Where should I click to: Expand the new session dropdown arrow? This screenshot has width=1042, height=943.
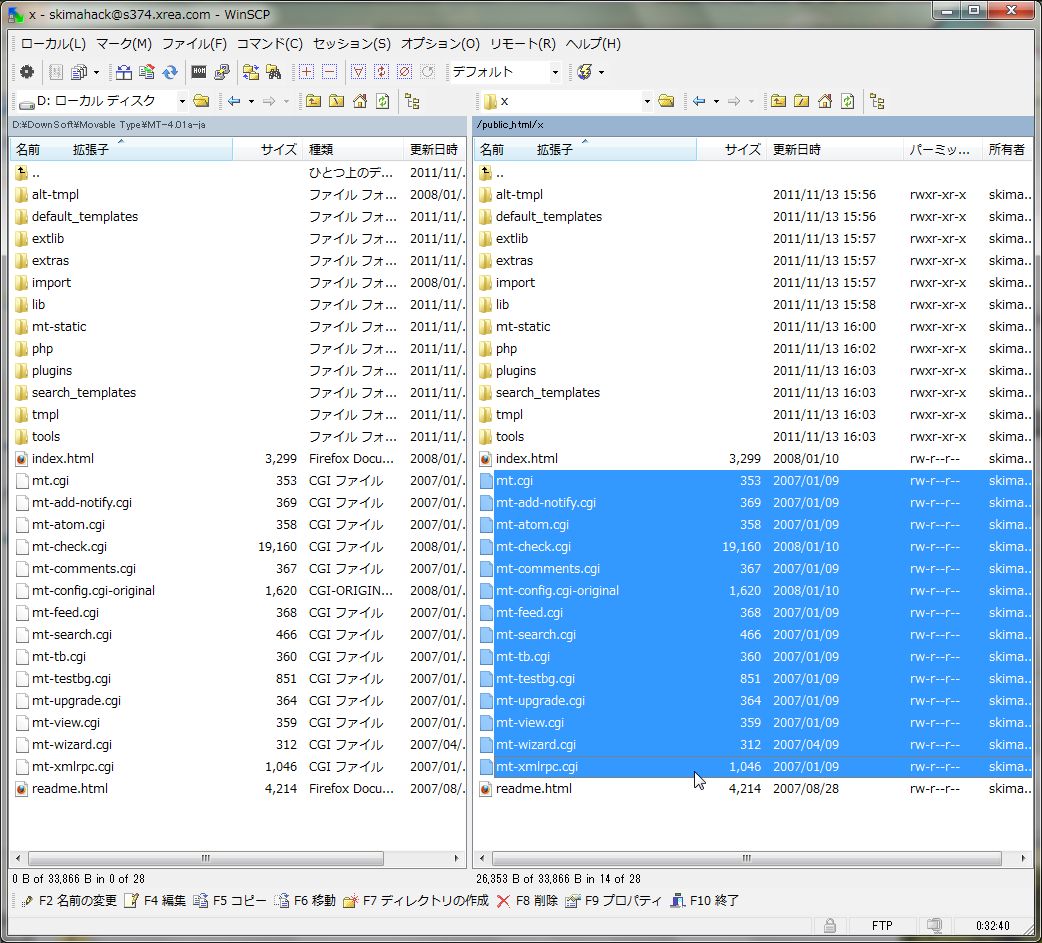pos(601,72)
